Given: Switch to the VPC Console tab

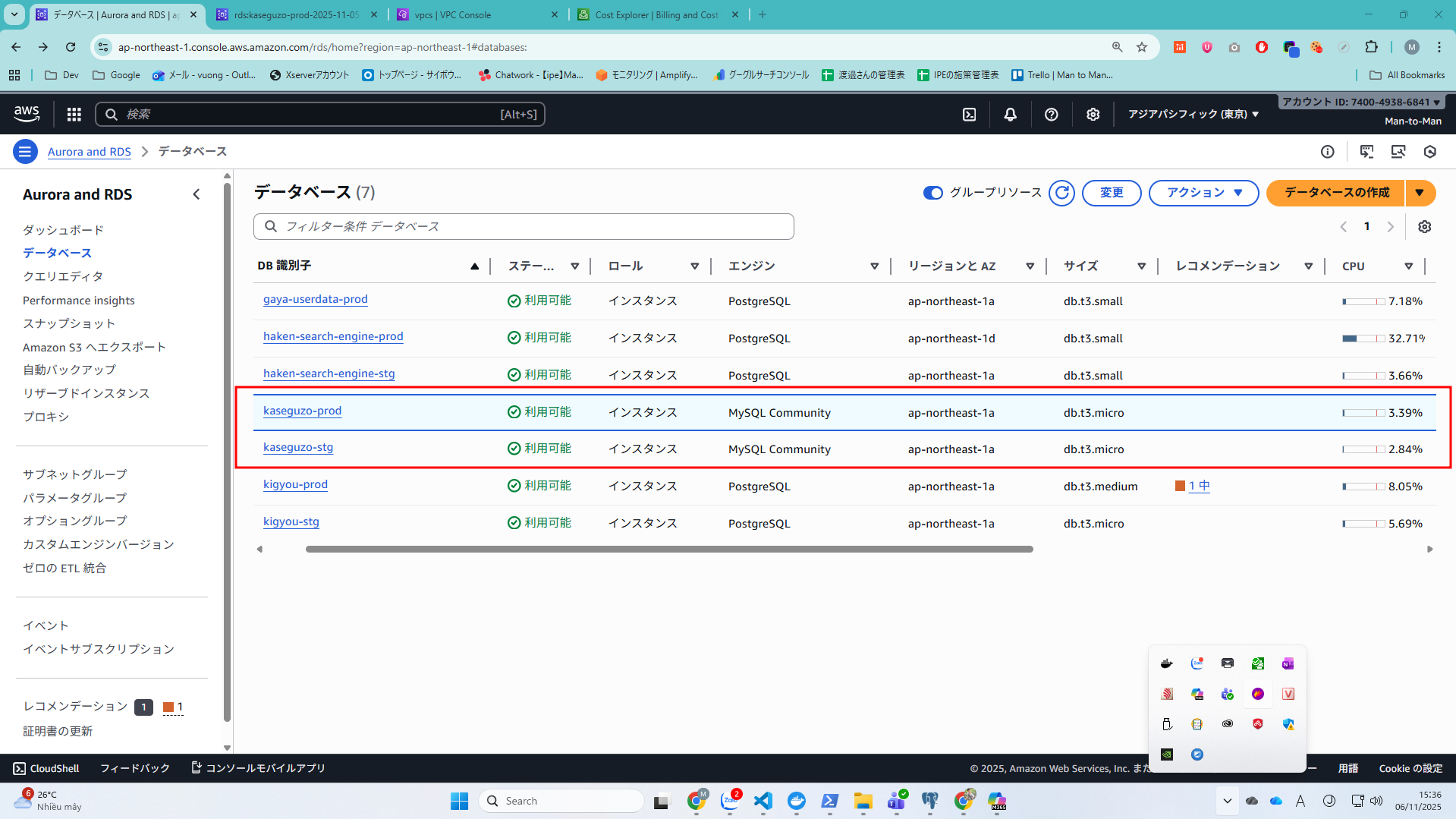Looking at the screenshot, I should pos(453,14).
